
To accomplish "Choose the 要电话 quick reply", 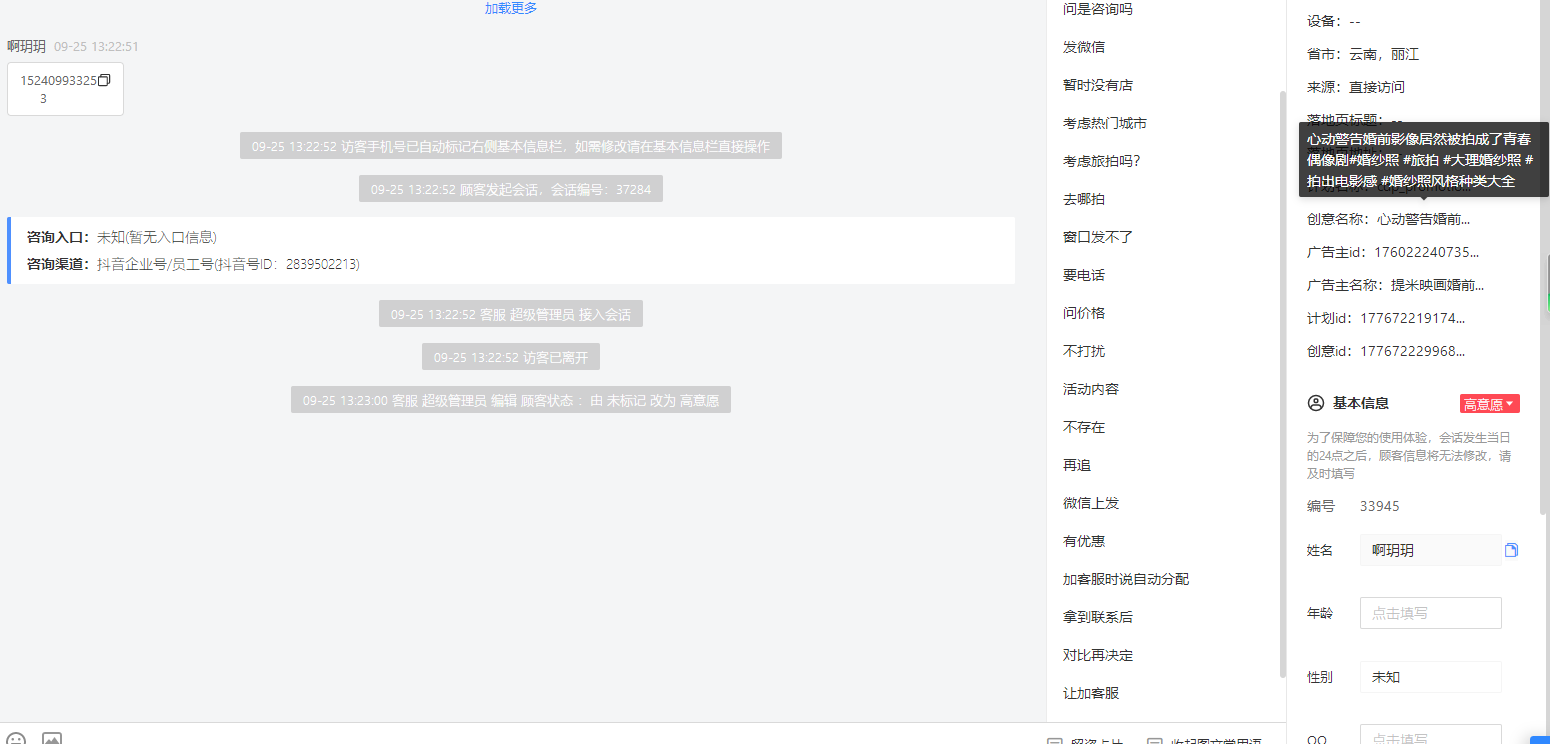I will point(1084,275).
